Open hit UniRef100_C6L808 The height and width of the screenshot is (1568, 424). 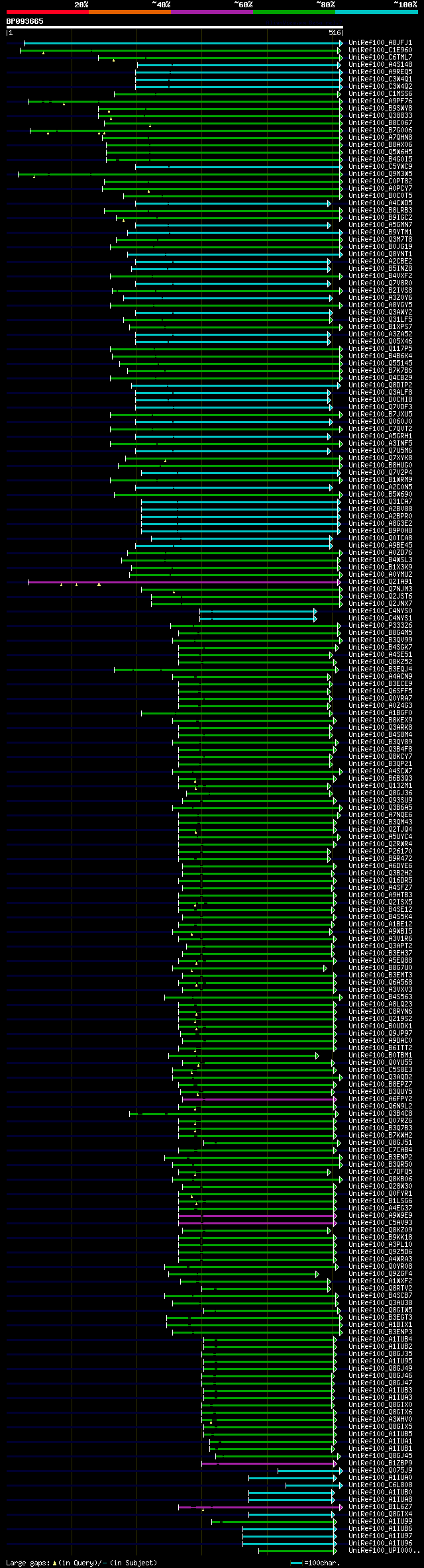[x=380, y=1485]
